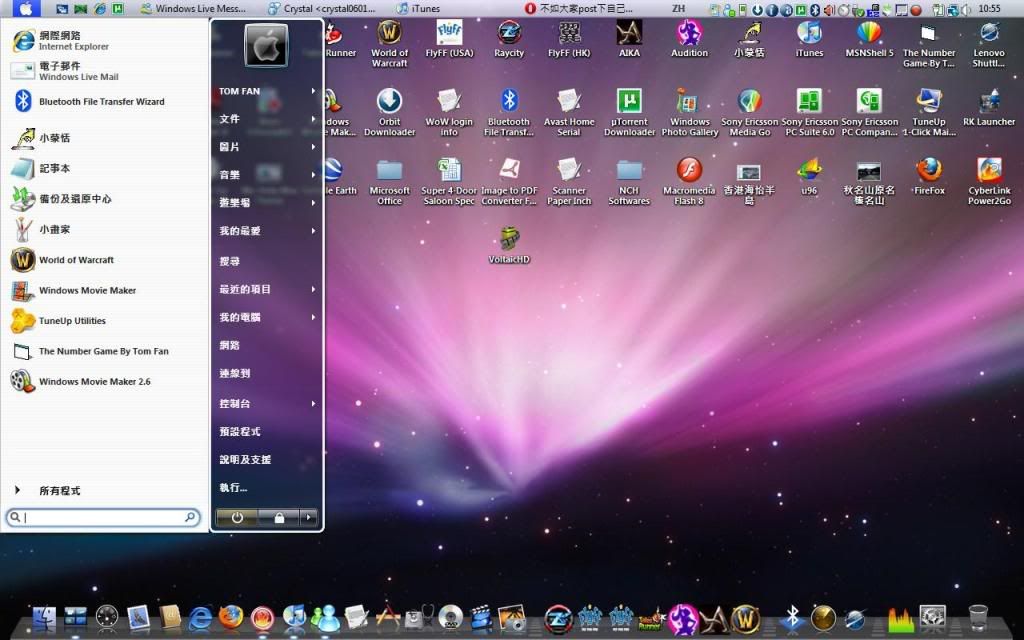Open the FireFox desktop shortcut
This screenshot has width=1024, height=640.
(929, 176)
